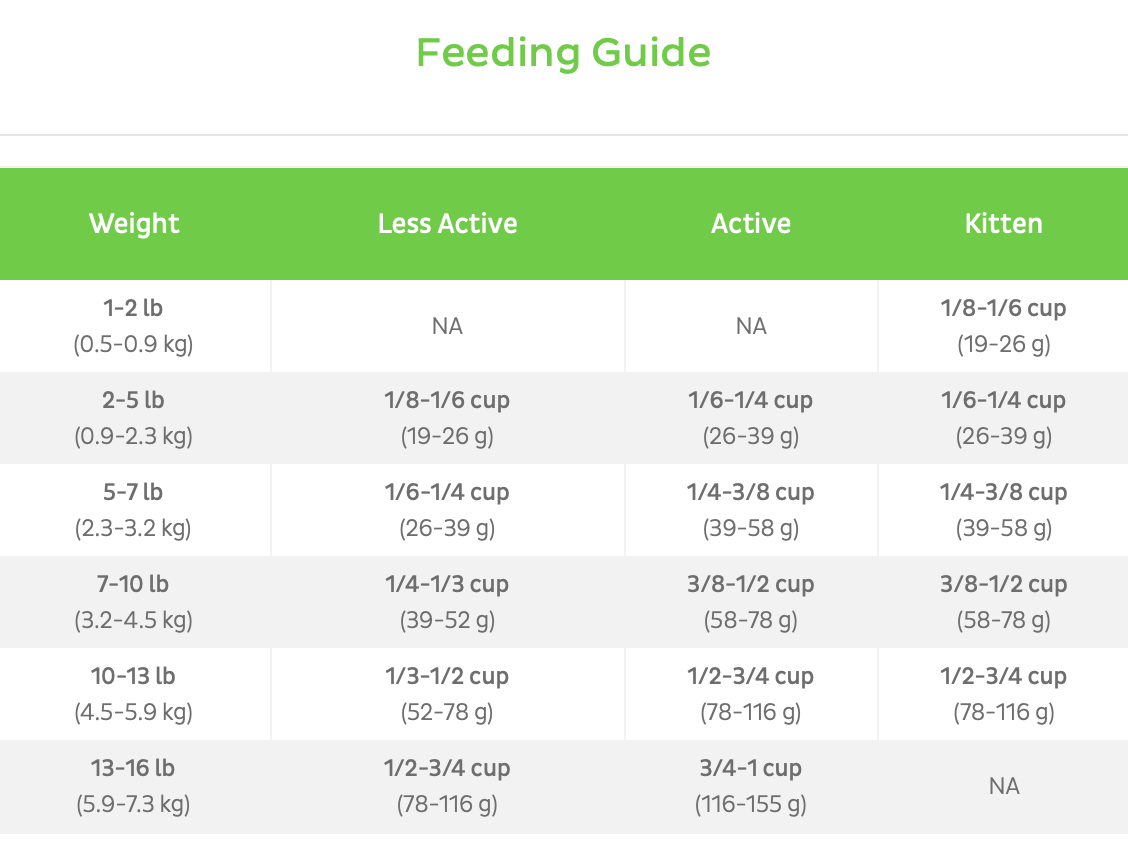Click Less Active NA cell for 1-2 lb
1128x866 pixels.
click(447, 326)
